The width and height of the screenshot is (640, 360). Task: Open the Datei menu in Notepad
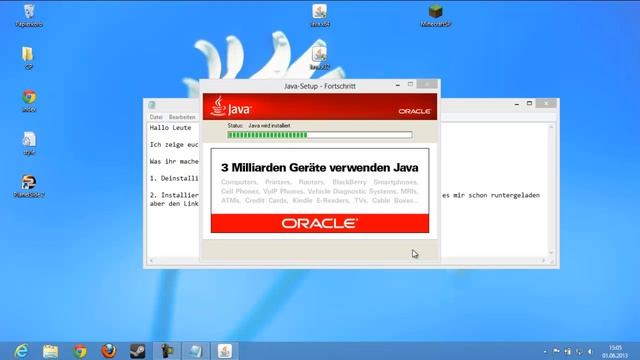[156, 117]
